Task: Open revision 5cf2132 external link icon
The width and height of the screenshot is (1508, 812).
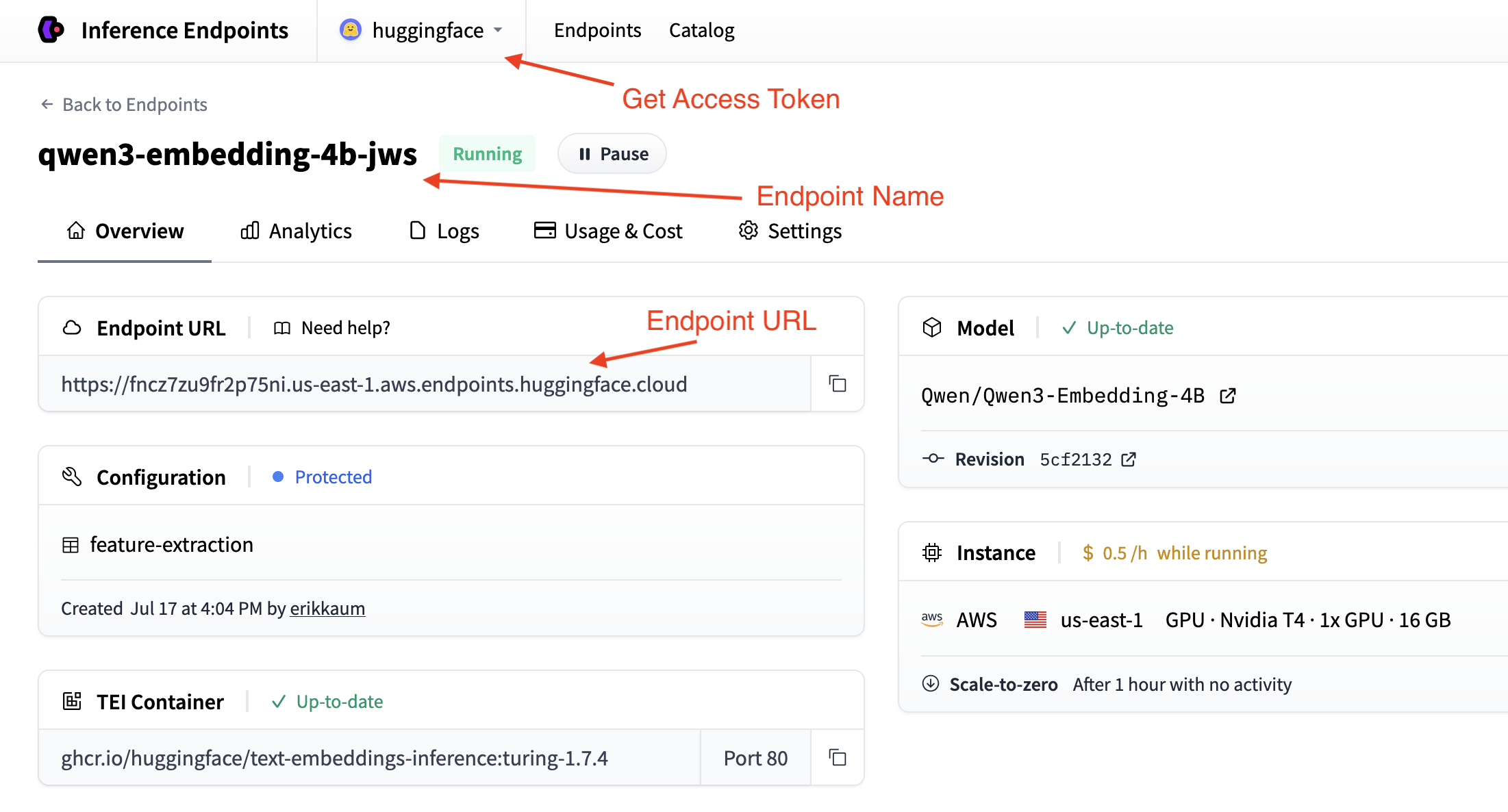Action: [x=1129, y=459]
